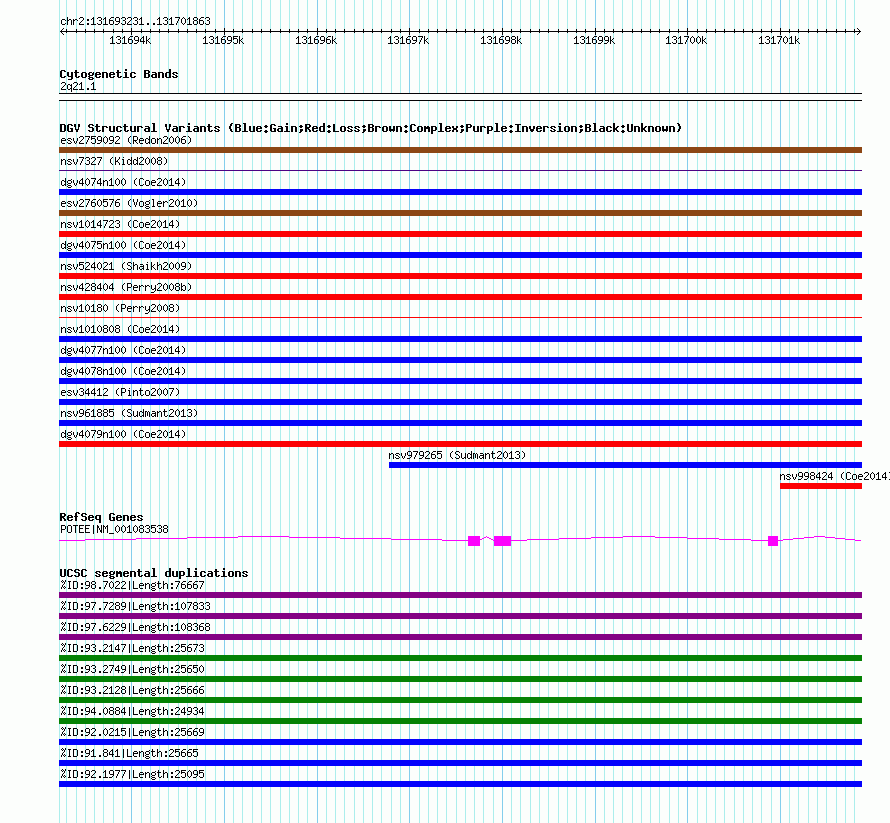Click the thin red nsv10180 line

460,317
